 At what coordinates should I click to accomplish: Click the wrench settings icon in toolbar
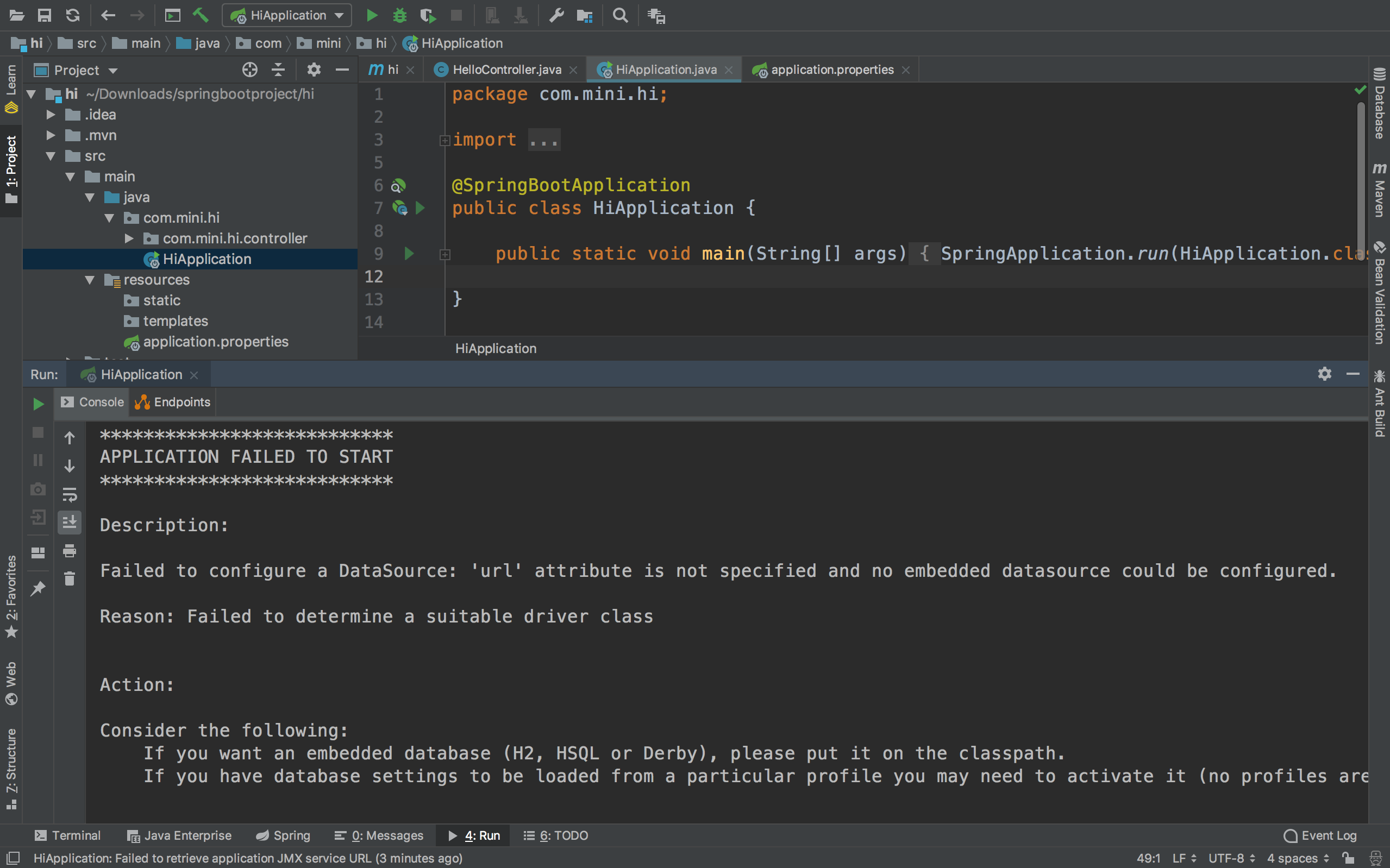[x=556, y=16]
